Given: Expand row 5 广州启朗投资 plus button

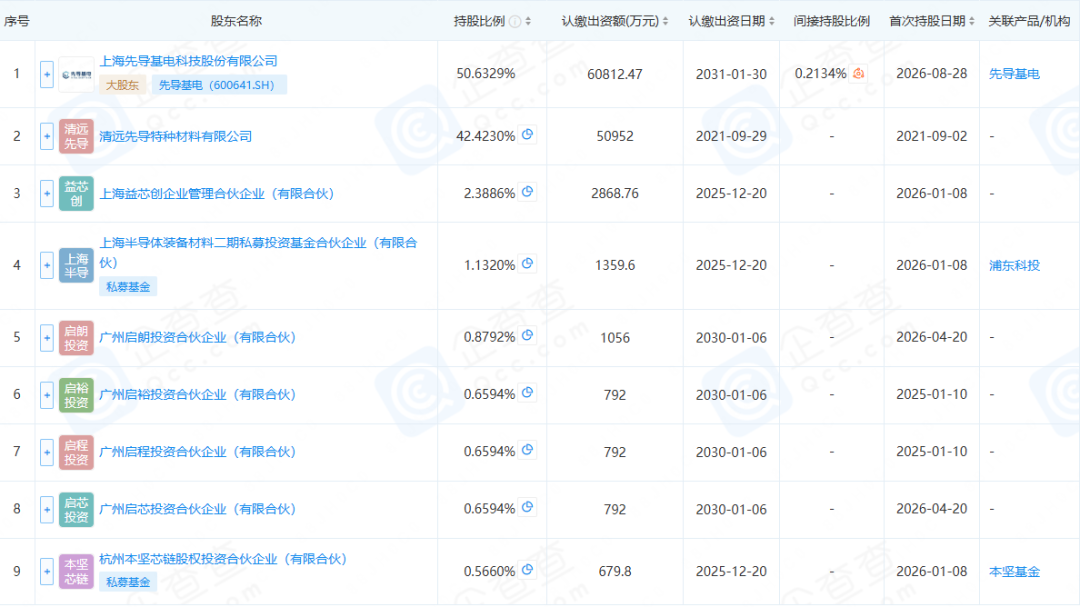Looking at the screenshot, I should [x=47, y=338].
